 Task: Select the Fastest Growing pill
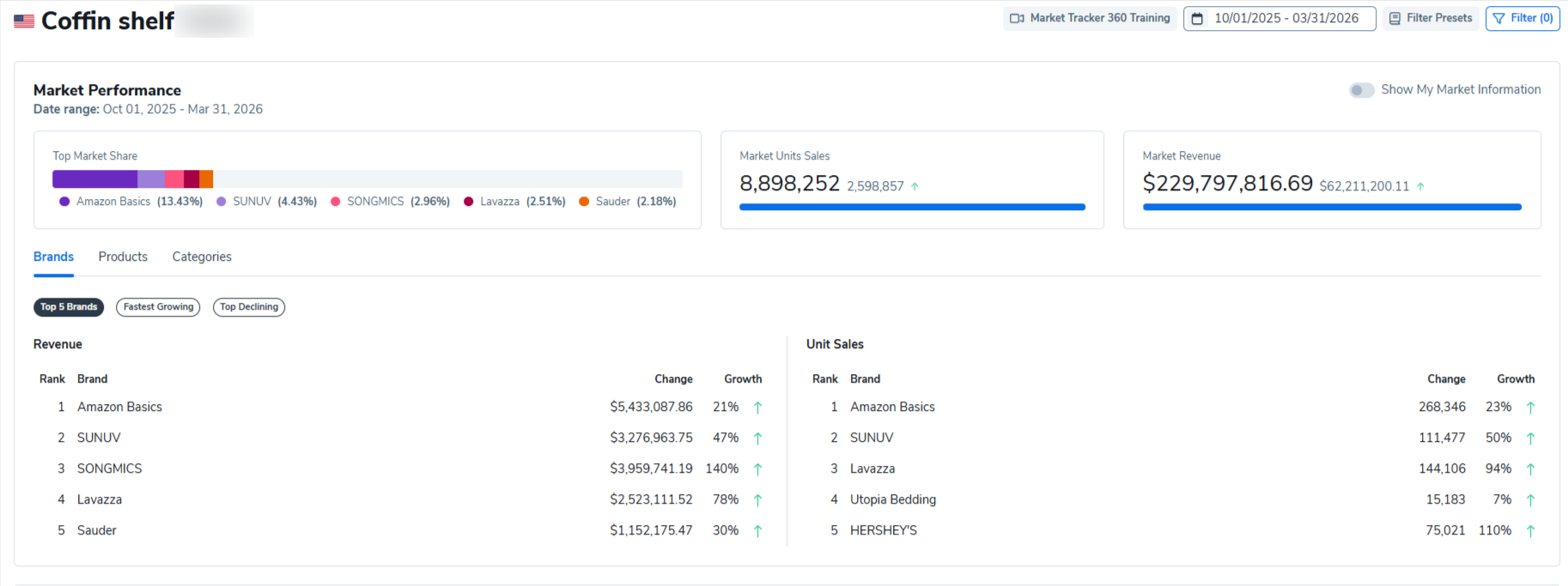coord(158,307)
